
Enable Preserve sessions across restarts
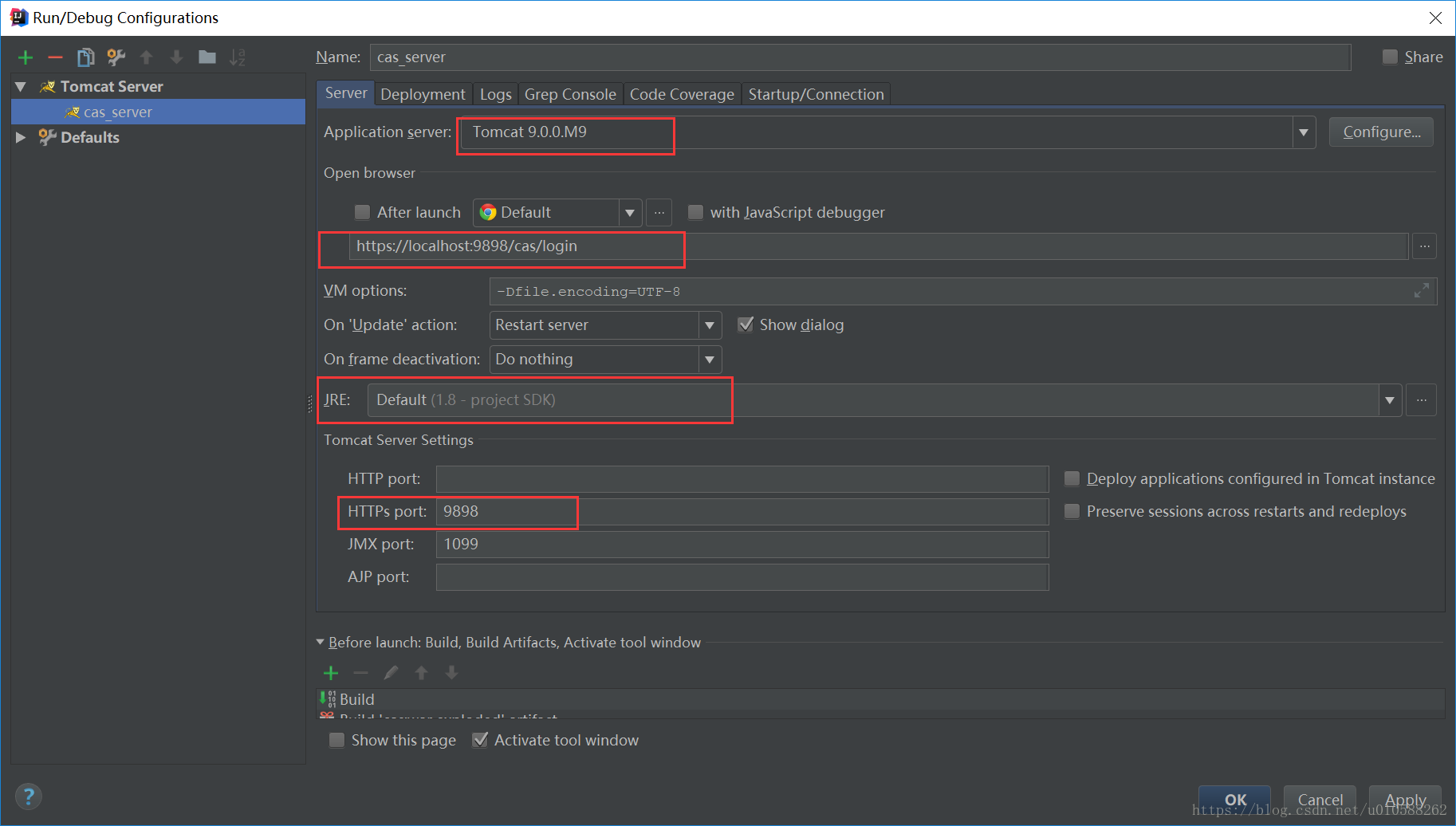click(x=1072, y=511)
